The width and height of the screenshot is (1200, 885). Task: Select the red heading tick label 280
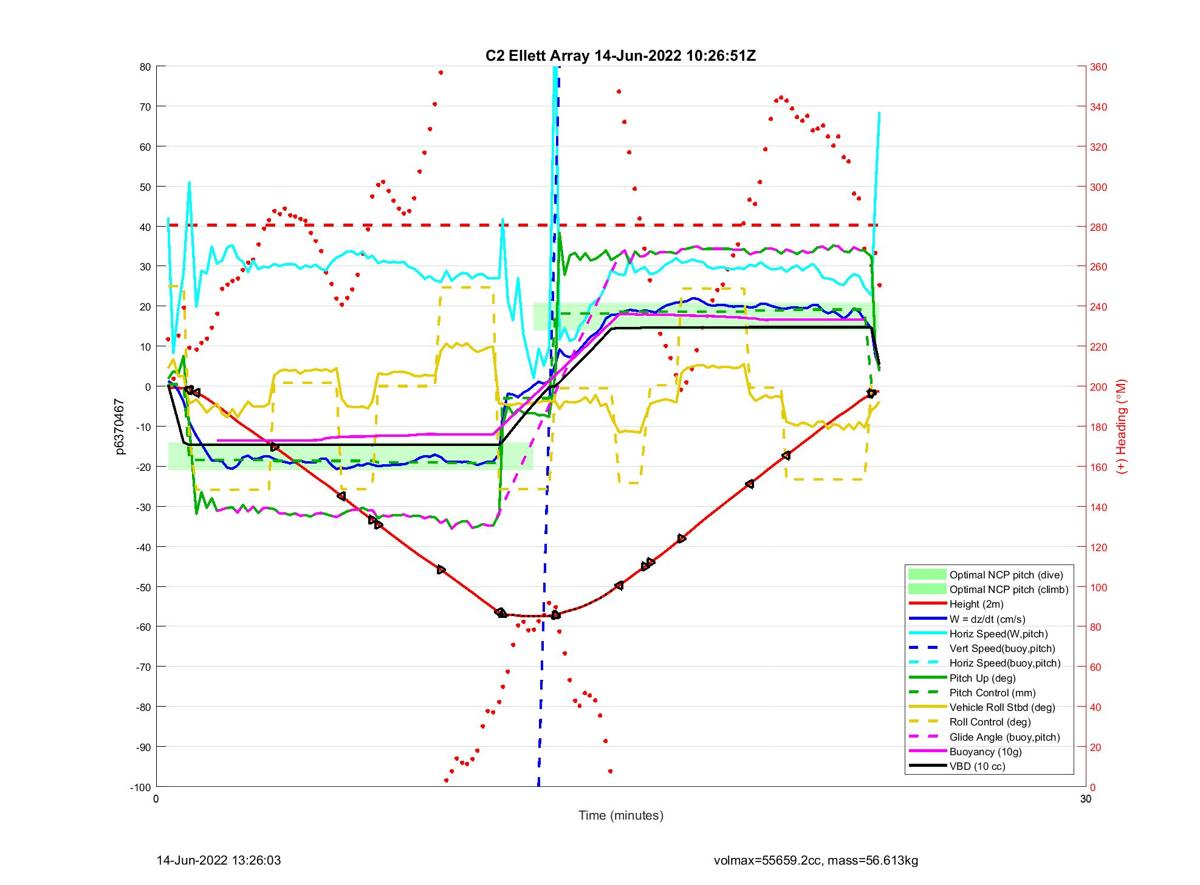1098,227
